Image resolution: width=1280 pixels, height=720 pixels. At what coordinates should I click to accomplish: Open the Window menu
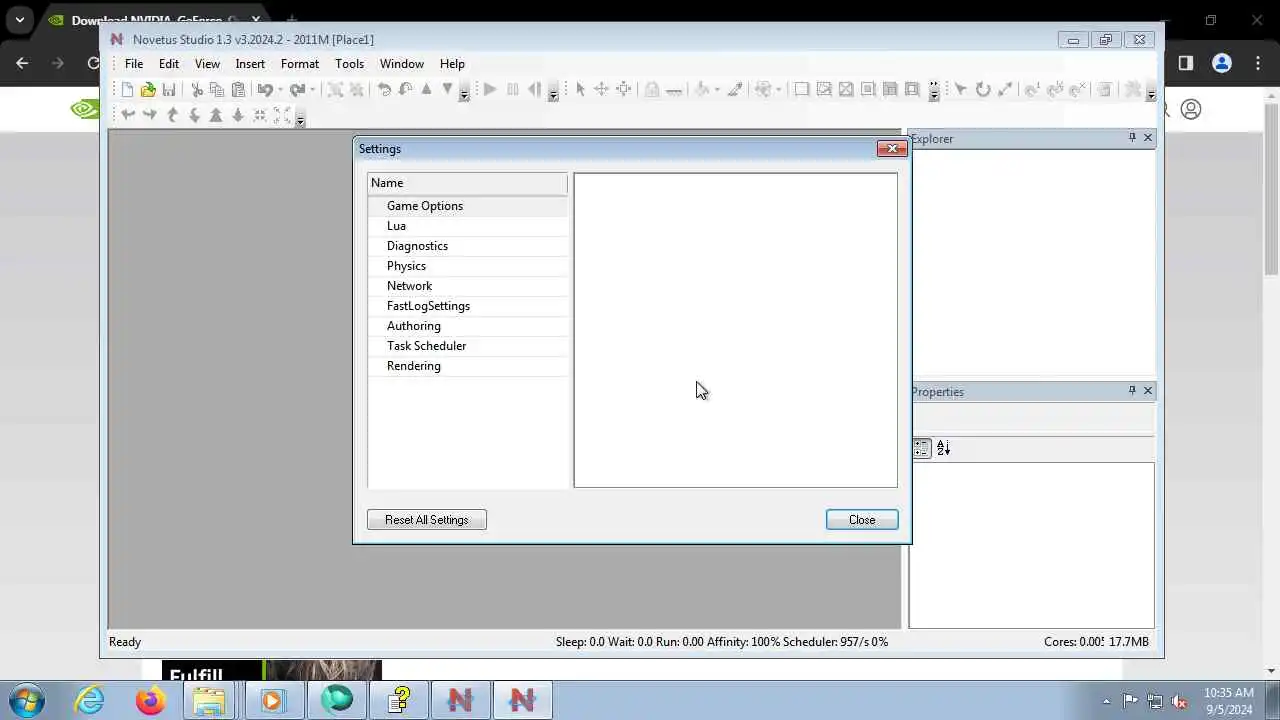pyautogui.click(x=402, y=64)
